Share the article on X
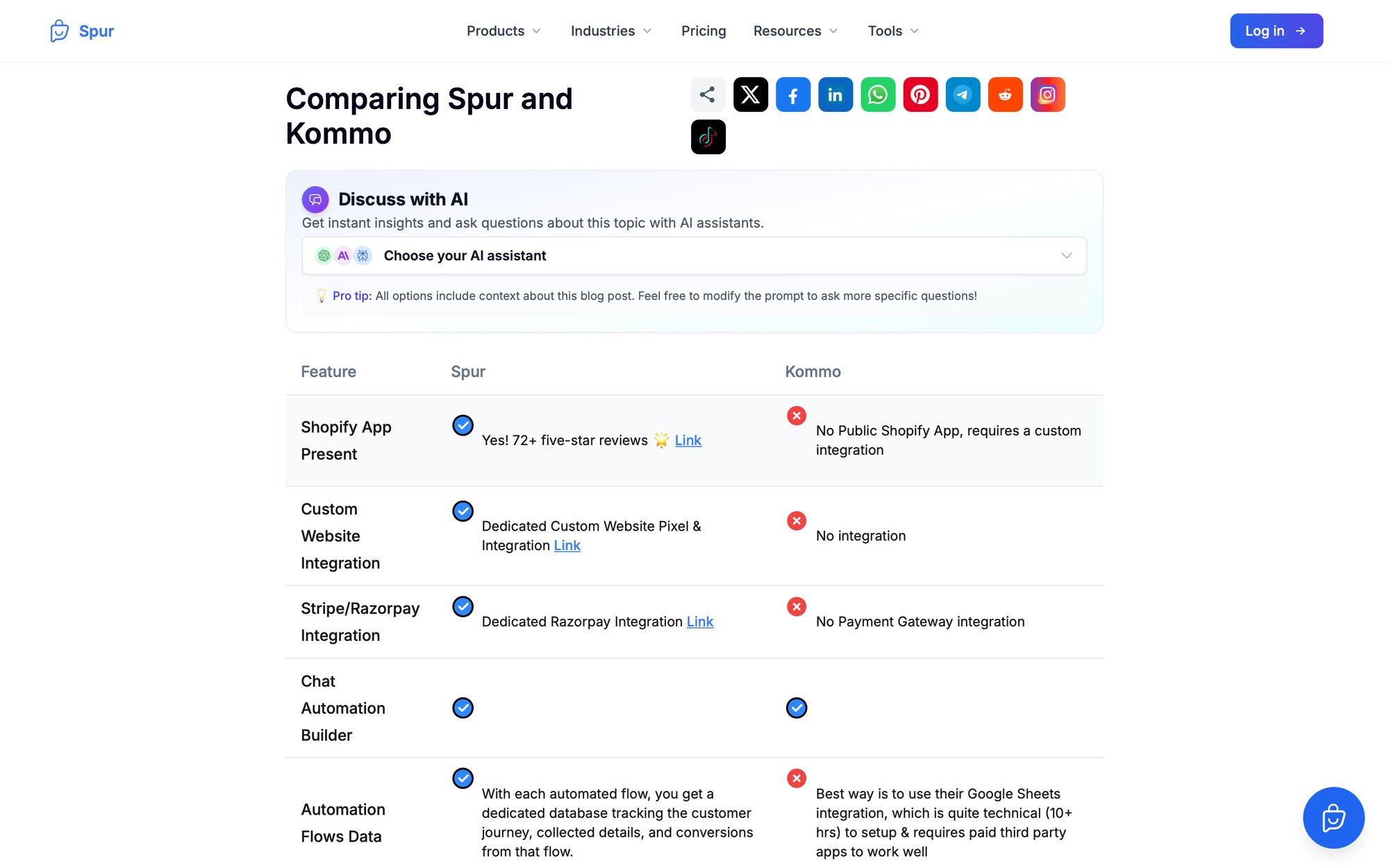 click(750, 94)
